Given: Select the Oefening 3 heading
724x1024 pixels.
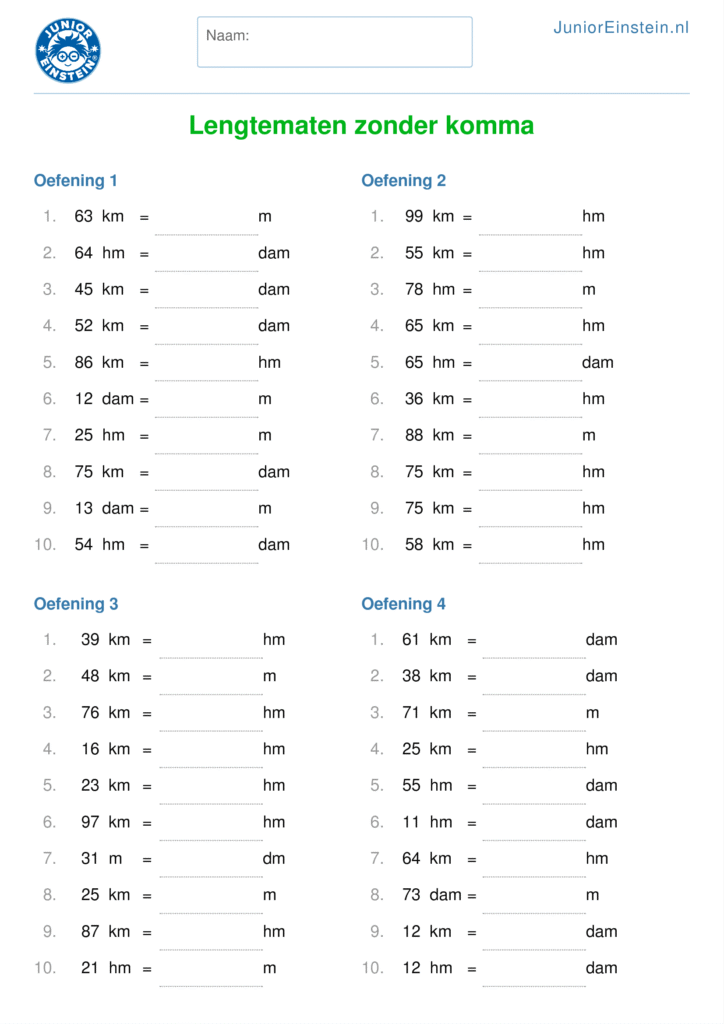Looking at the screenshot, I should 76,604.
